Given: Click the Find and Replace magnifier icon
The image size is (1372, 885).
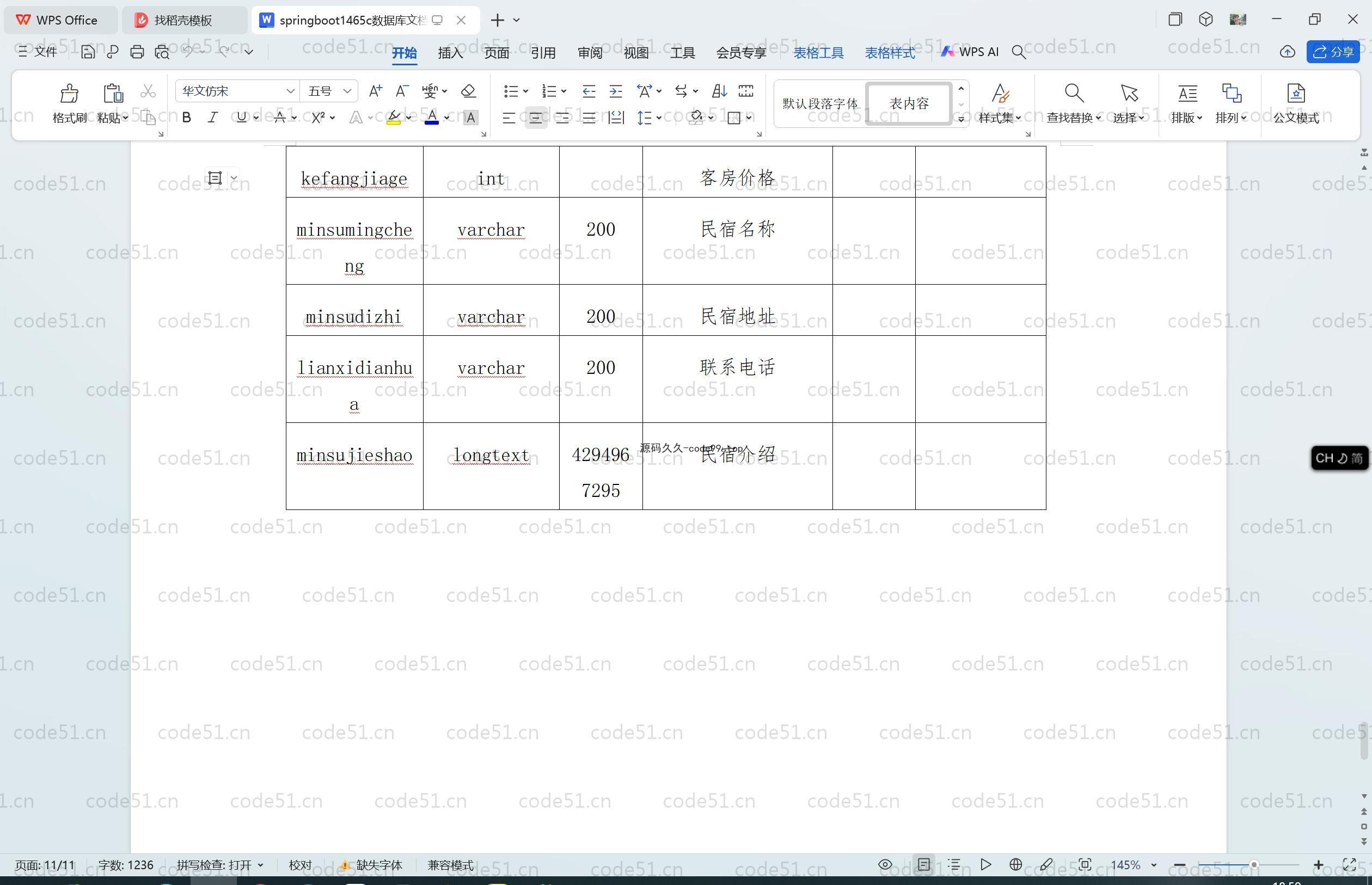Looking at the screenshot, I should pyautogui.click(x=1074, y=93).
